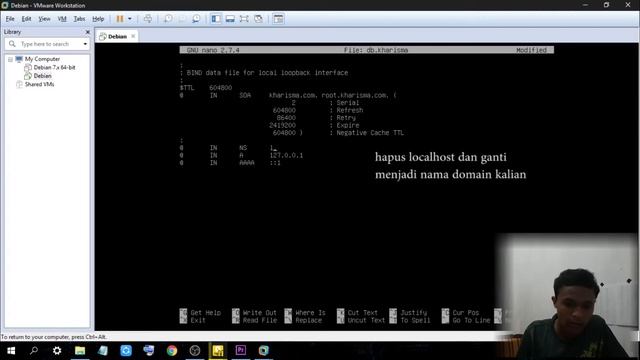
Task: Select Shared VMs in library
Action: click(39, 84)
